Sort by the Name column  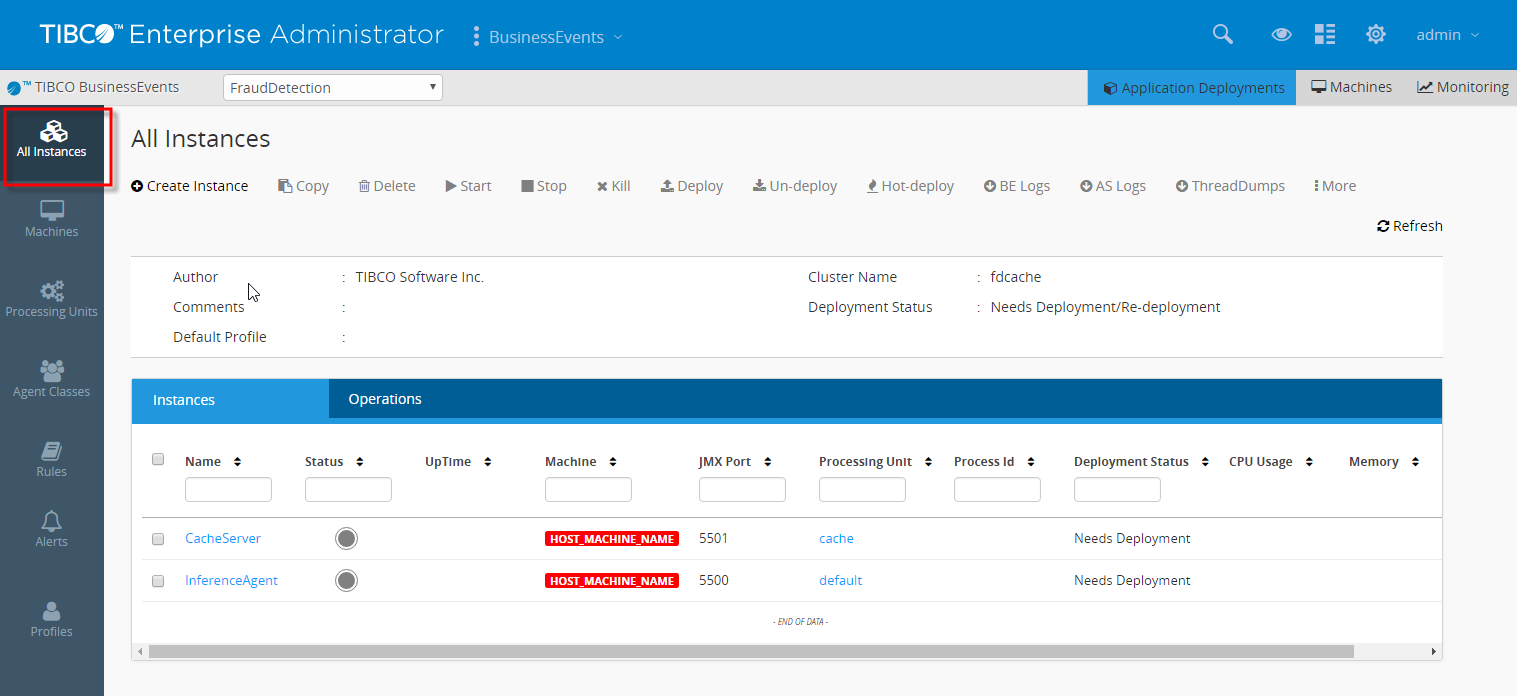(x=237, y=462)
